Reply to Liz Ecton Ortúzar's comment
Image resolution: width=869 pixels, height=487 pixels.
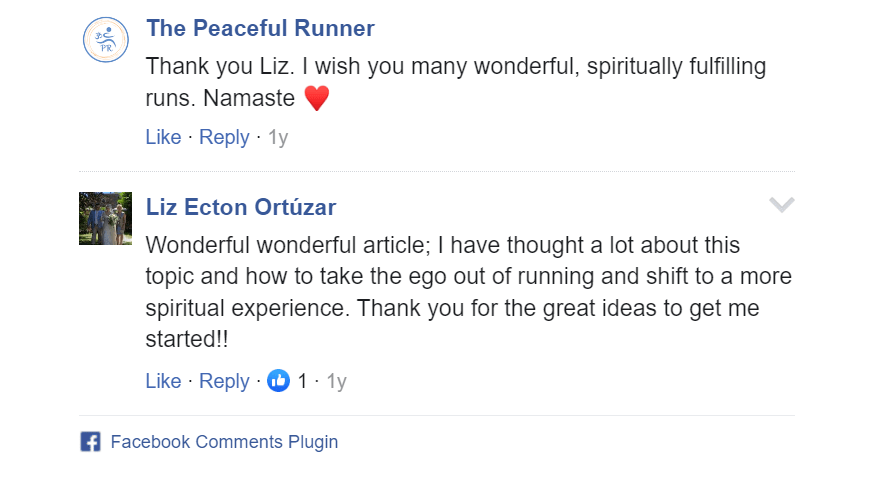tap(224, 381)
